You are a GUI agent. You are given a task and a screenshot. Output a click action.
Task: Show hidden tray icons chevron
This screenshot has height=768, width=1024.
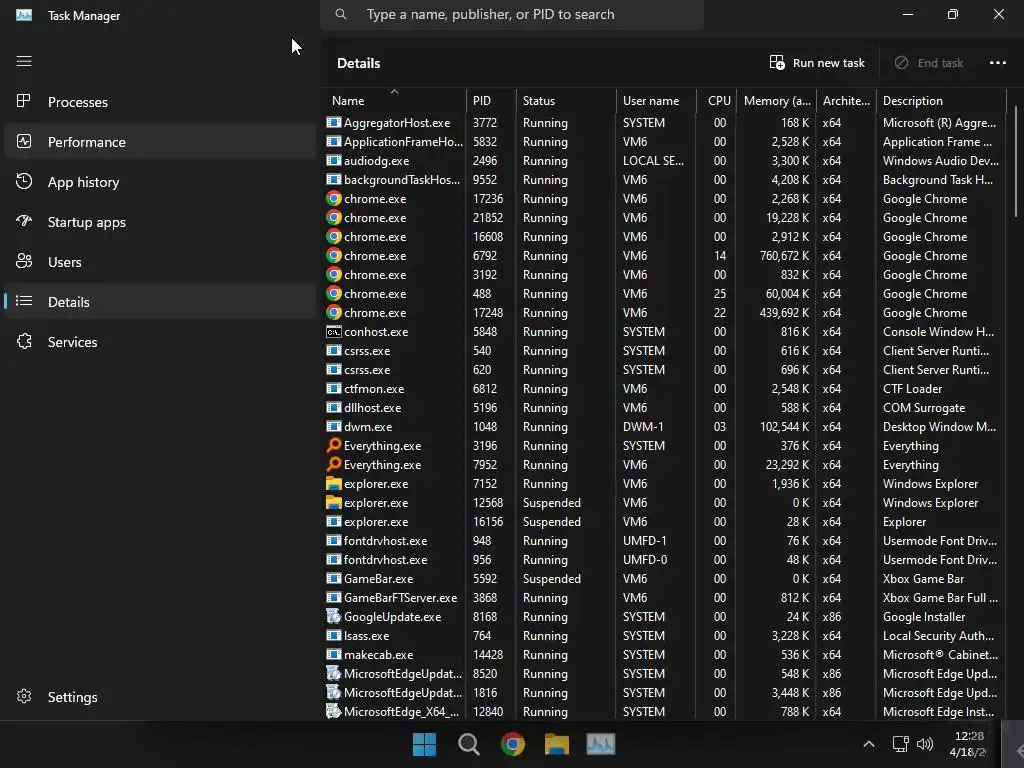(x=869, y=744)
